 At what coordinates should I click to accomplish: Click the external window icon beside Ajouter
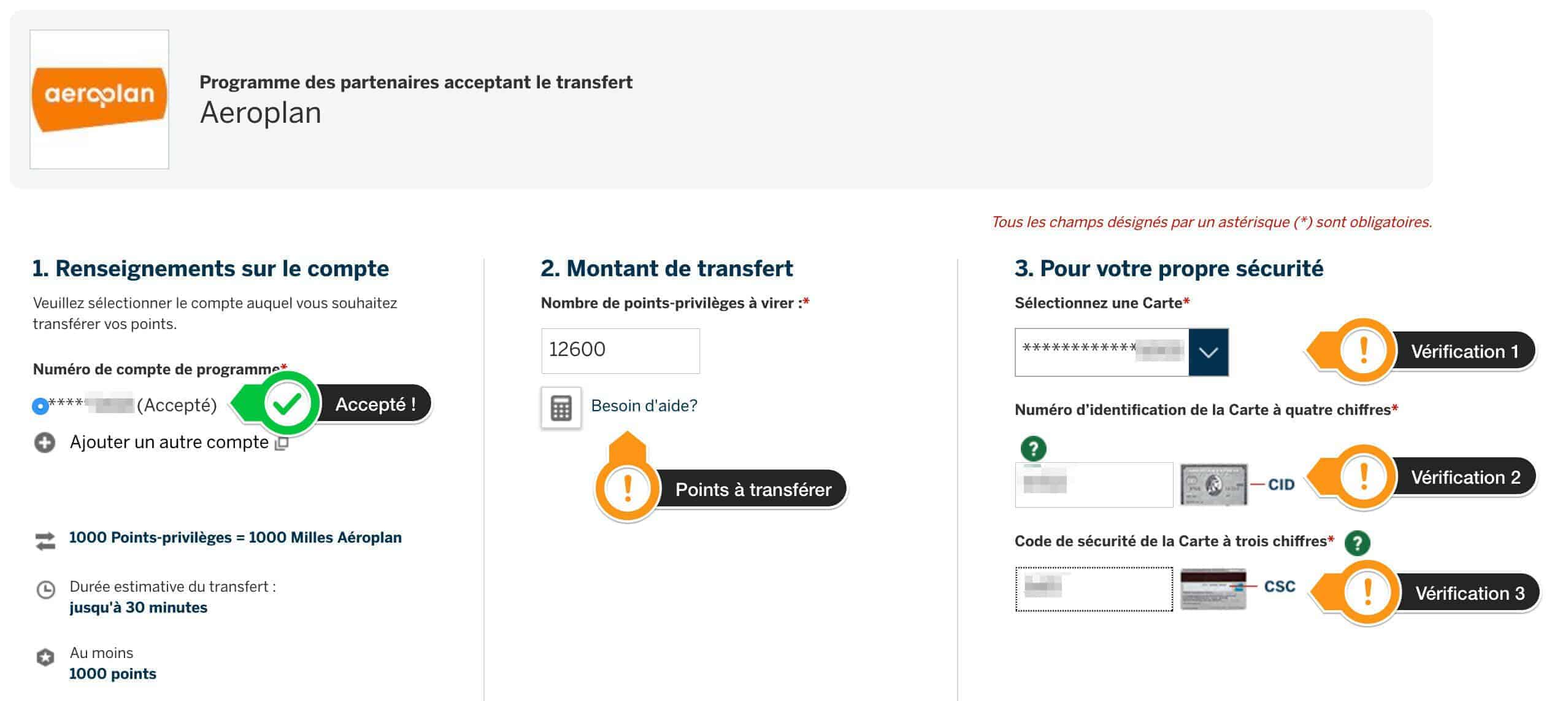point(282,443)
